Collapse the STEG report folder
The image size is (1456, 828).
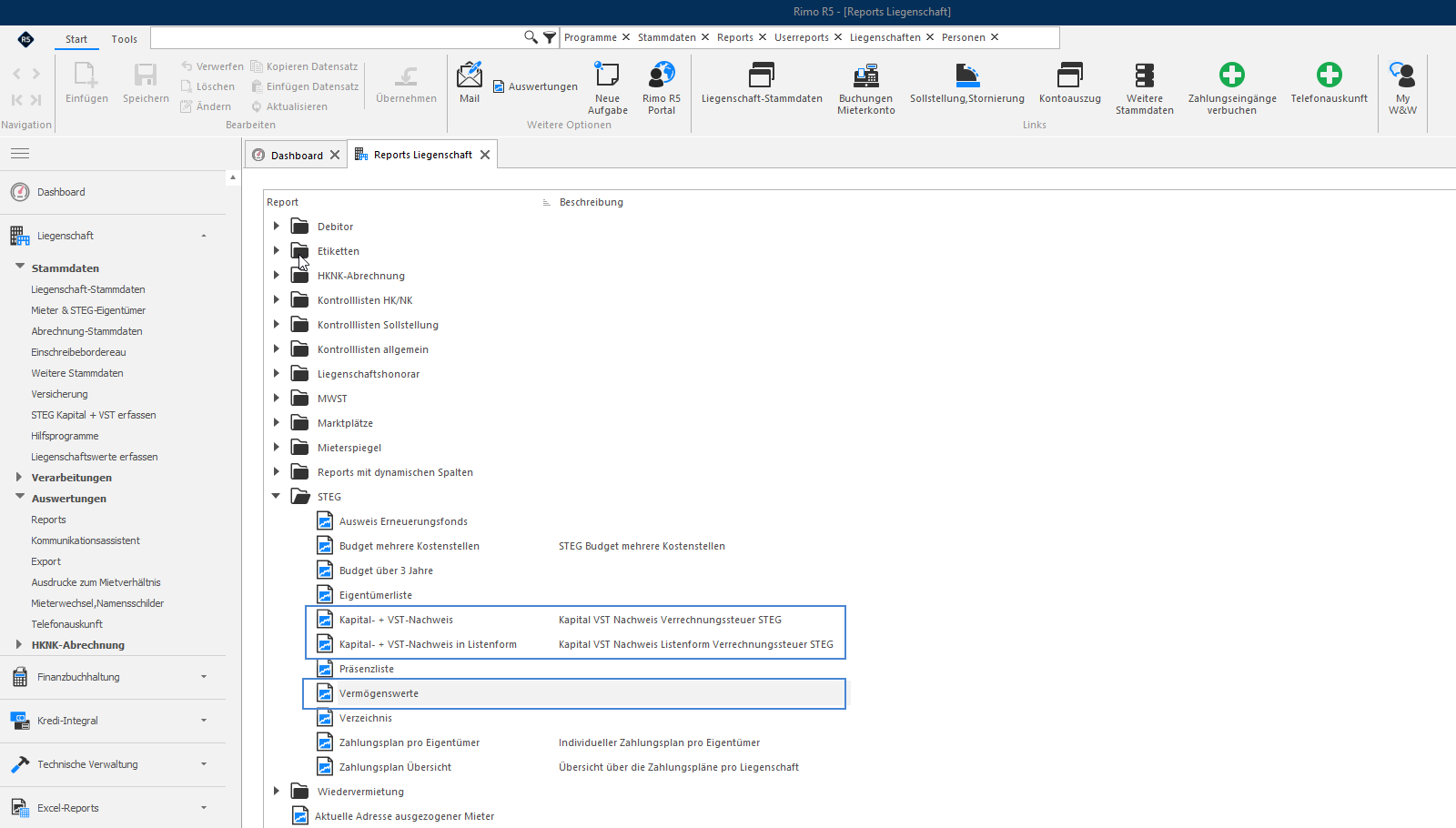click(x=277, y=496)
